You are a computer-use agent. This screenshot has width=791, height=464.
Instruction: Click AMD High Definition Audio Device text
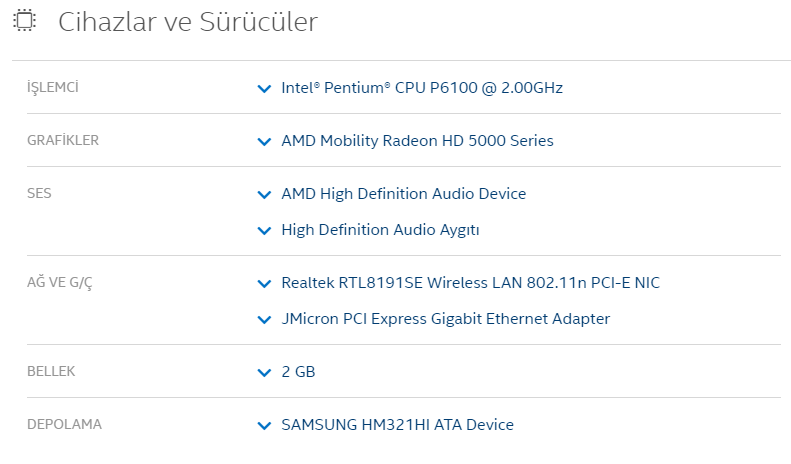tap(403, 194)
